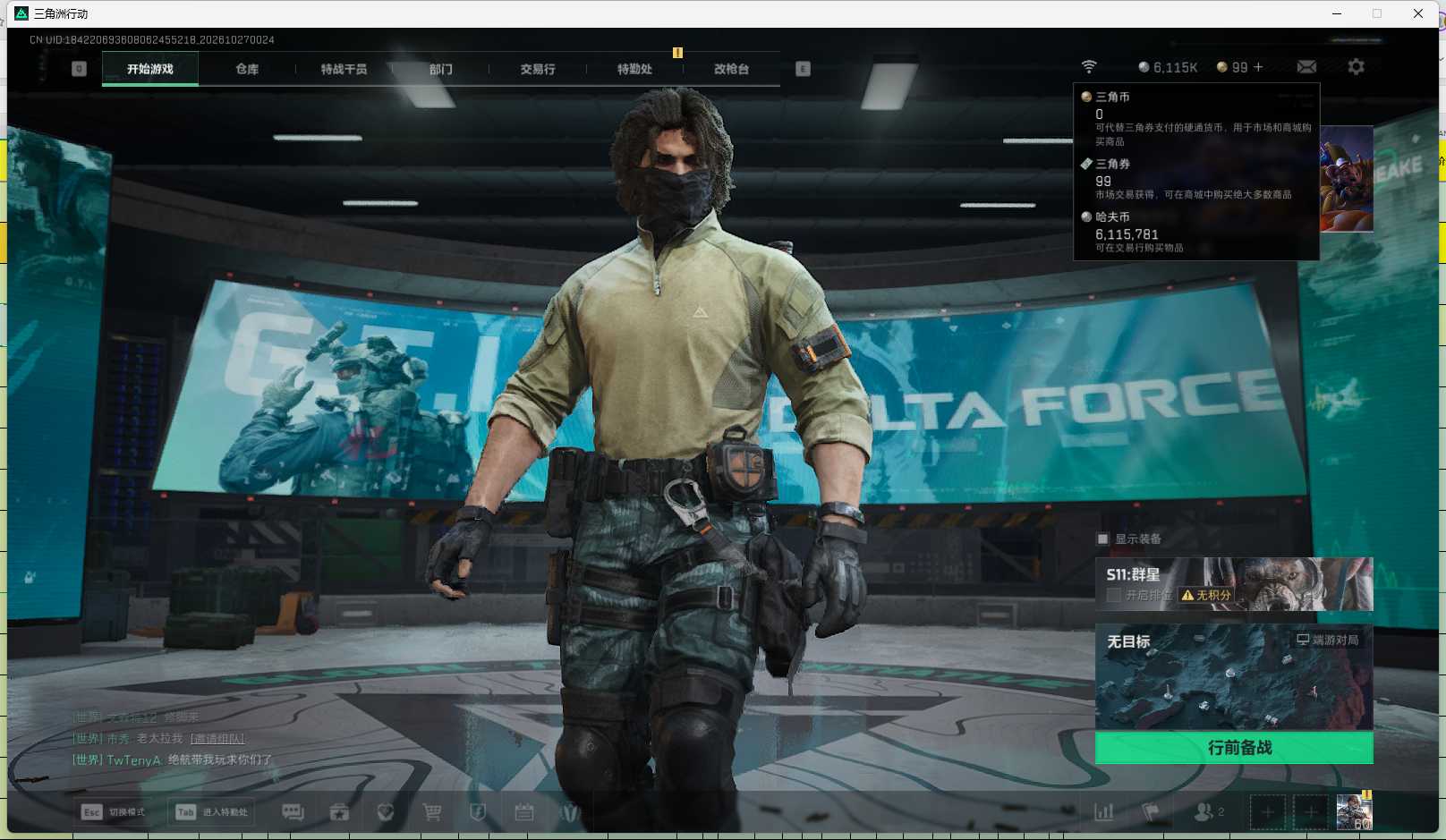
Task: Open the calendar icon in bottom bar
Action: (524, 812)
